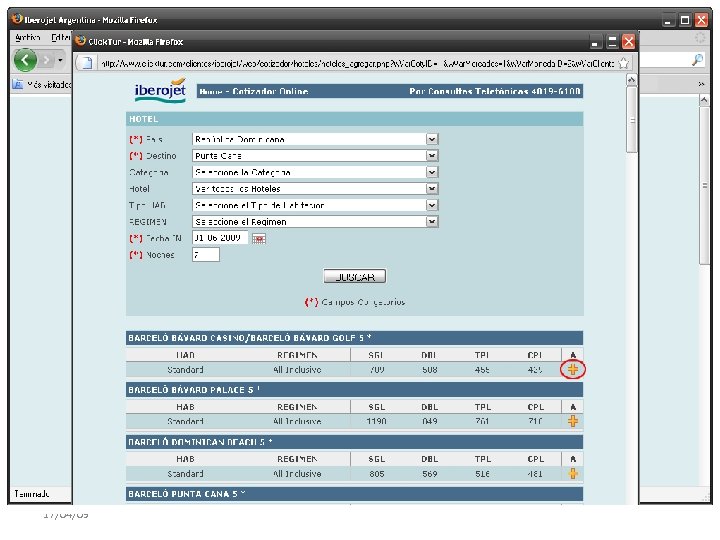Close the ClickTur popup window
The width and height of the screenshot is (720, 540).
(x=628, y=42)
